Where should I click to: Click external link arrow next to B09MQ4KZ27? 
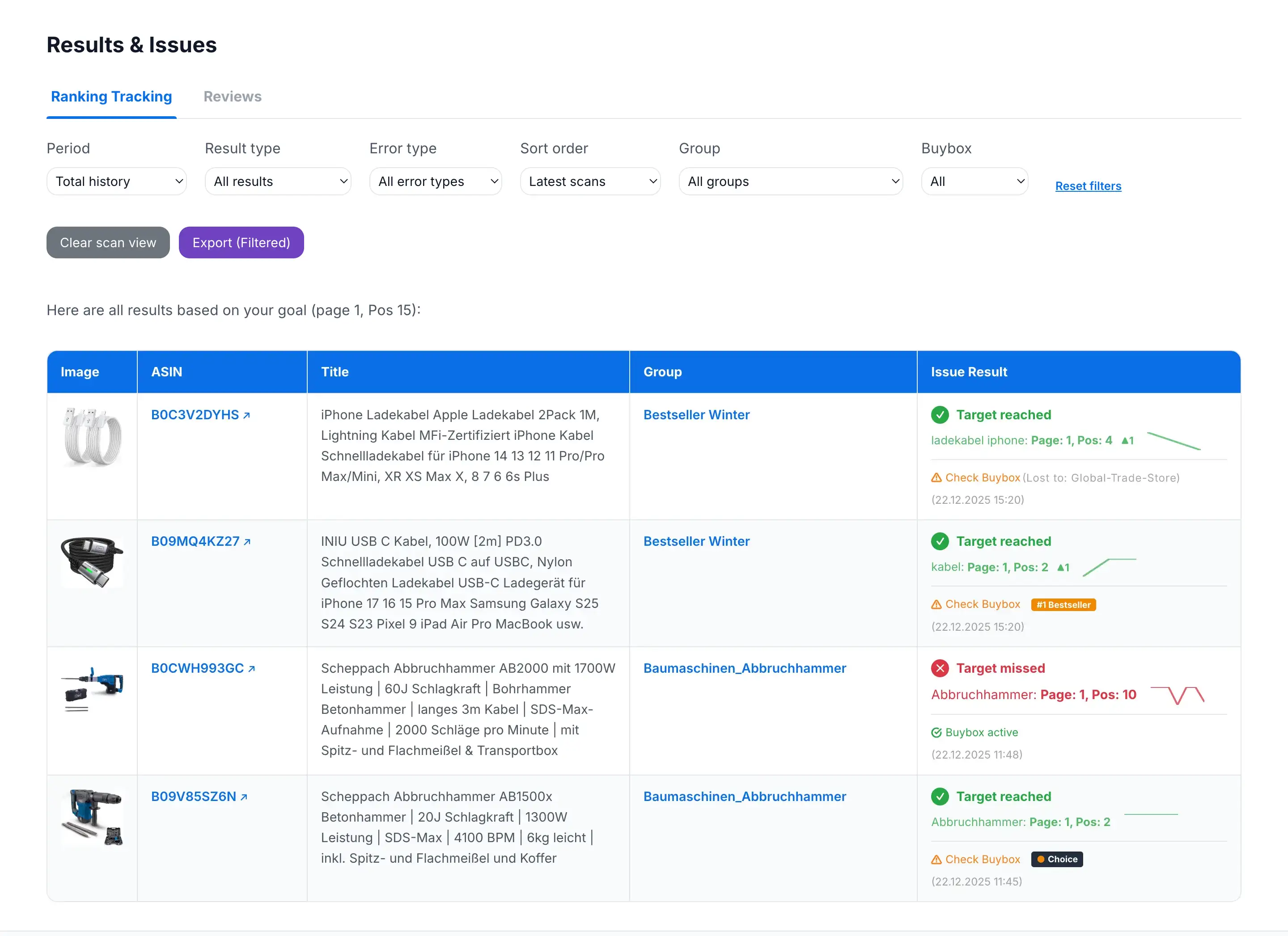pyautogui.click(x=247, y=542)
